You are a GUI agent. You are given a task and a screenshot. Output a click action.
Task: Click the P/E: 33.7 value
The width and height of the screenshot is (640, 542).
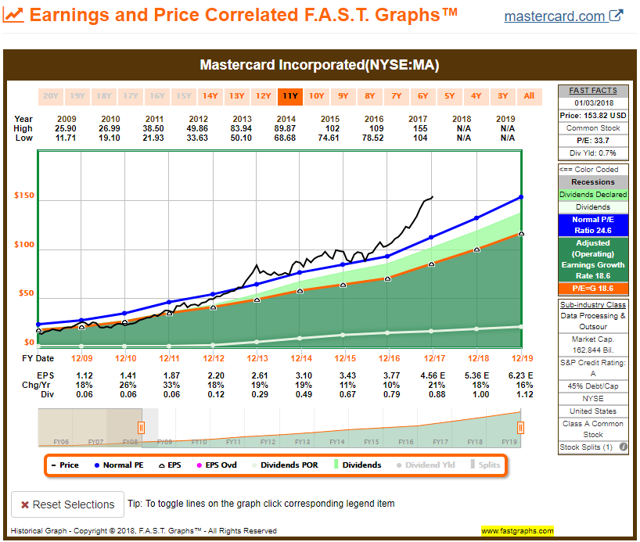[593, 140]
